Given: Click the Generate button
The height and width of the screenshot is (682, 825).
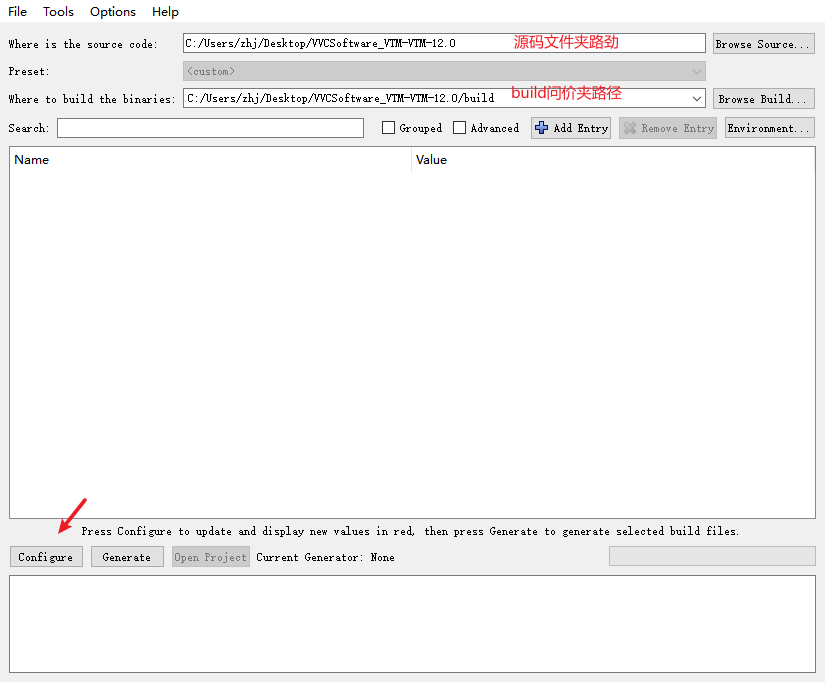Looking at the screenshot, I should click(127, 557).
